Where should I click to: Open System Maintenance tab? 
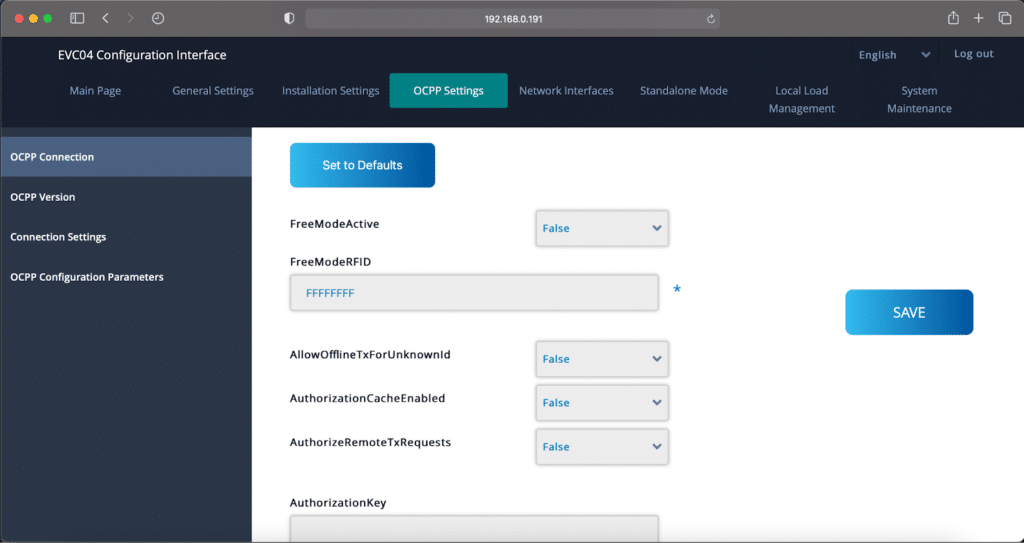pyautogui.click(x=919, y=99)
